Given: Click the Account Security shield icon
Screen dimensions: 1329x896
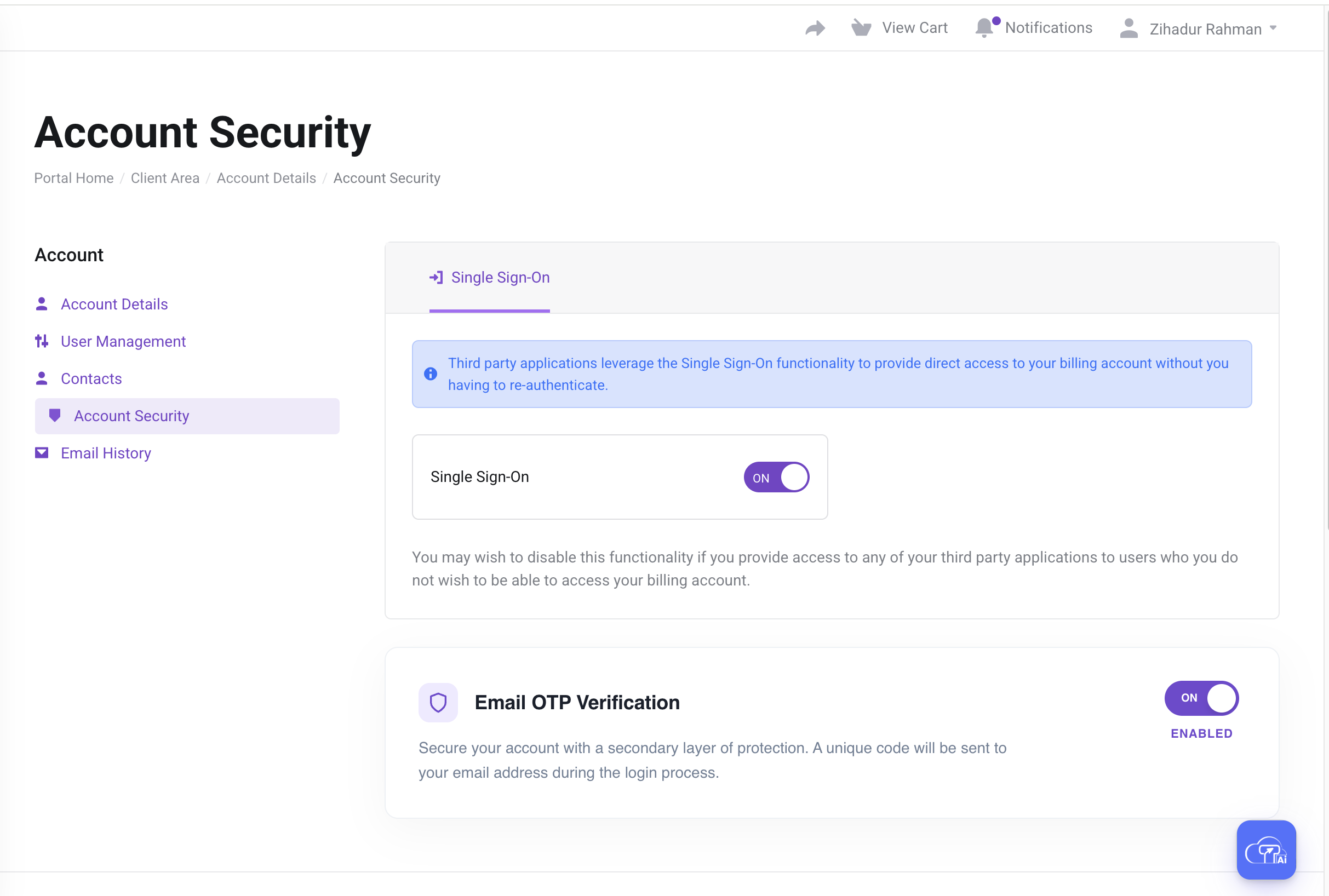Looking at the screenshot, I should point(55,416).
